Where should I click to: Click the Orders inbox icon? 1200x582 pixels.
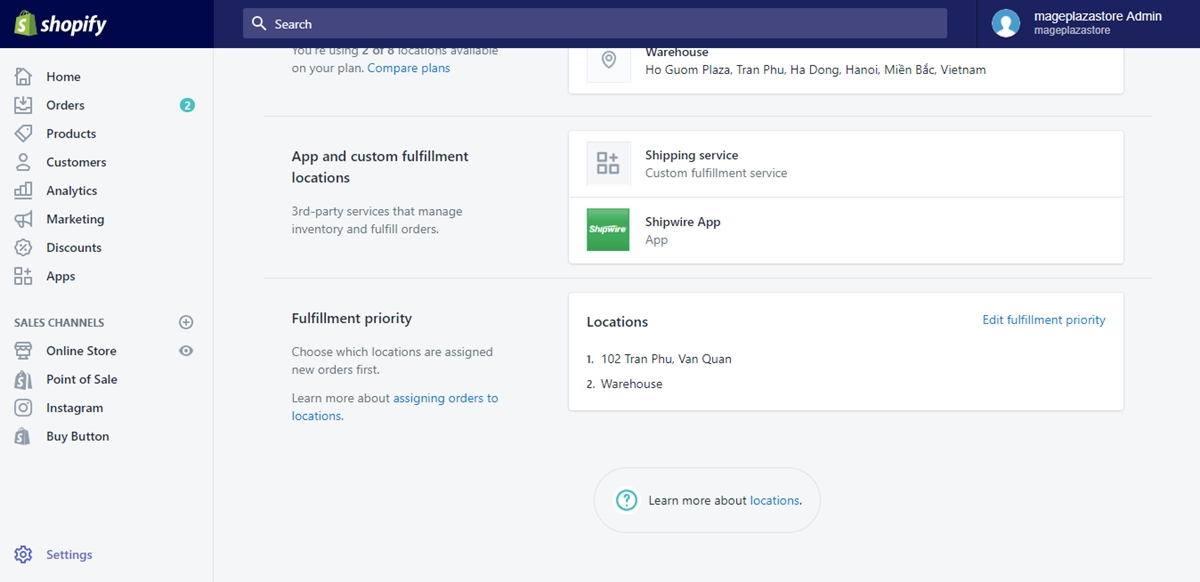23,105
